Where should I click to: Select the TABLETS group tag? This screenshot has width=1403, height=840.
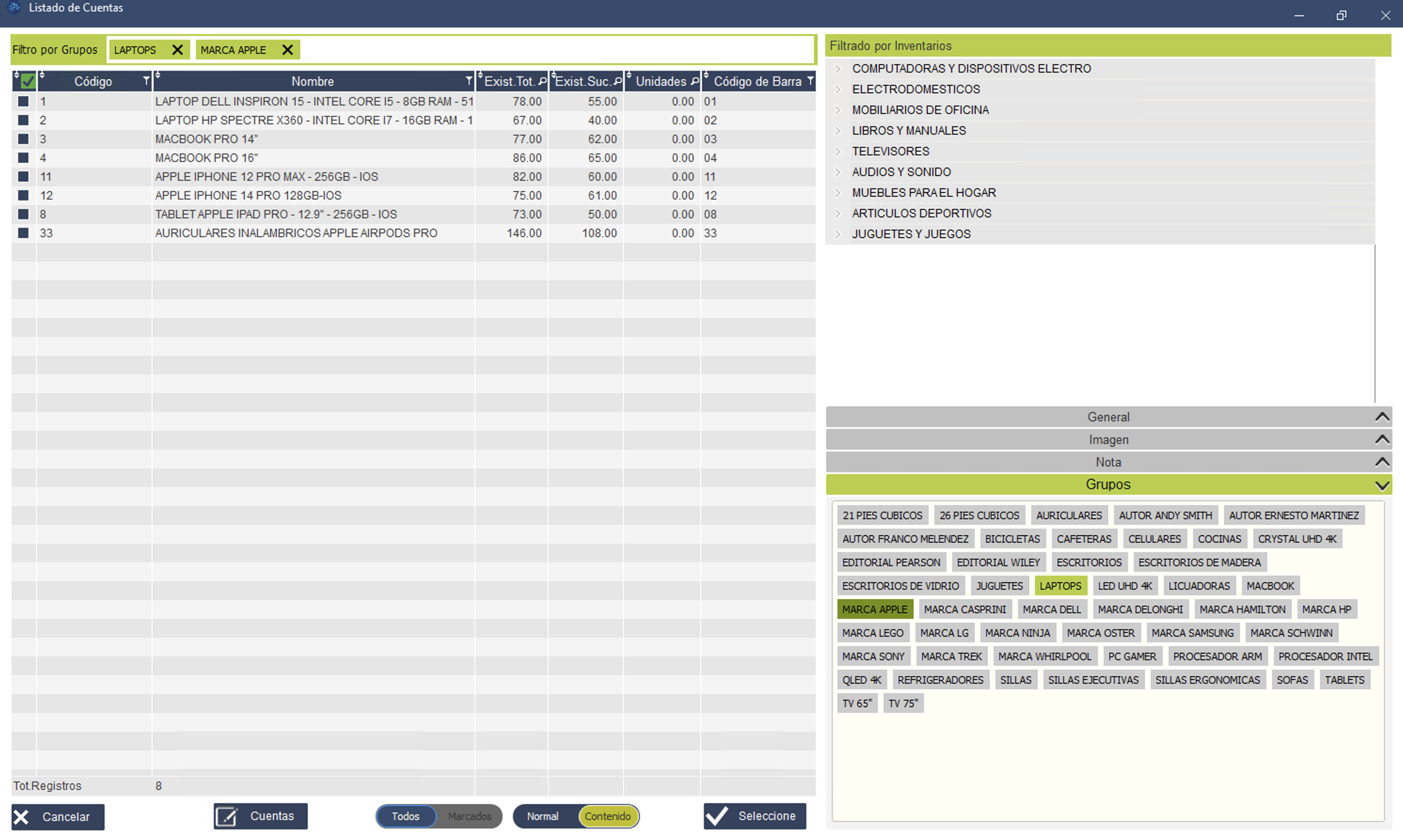pyautogui.click(x=1344, y=680)
